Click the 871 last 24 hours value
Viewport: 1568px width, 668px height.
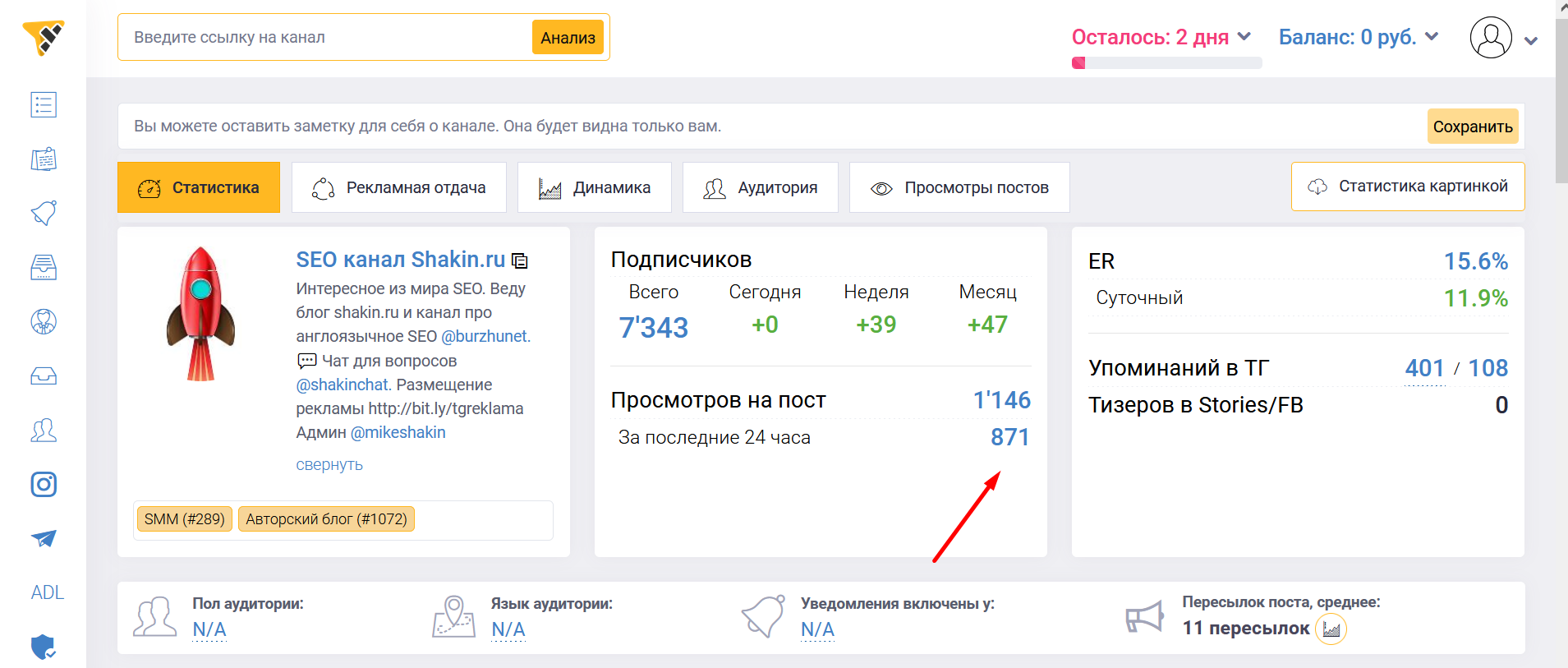click(x=1010, y=437)
